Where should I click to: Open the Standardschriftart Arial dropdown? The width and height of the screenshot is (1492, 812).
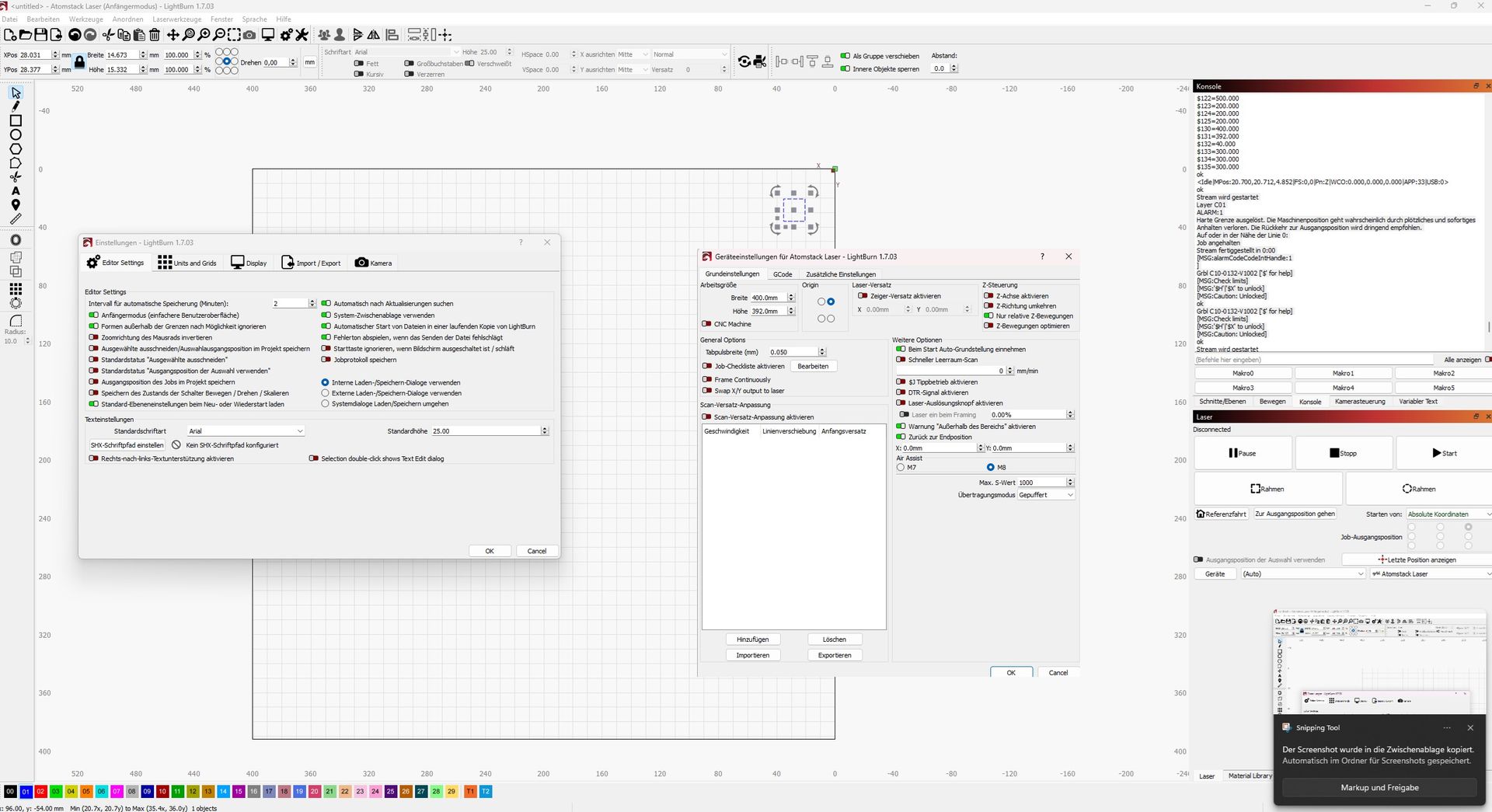coord(246,430)
